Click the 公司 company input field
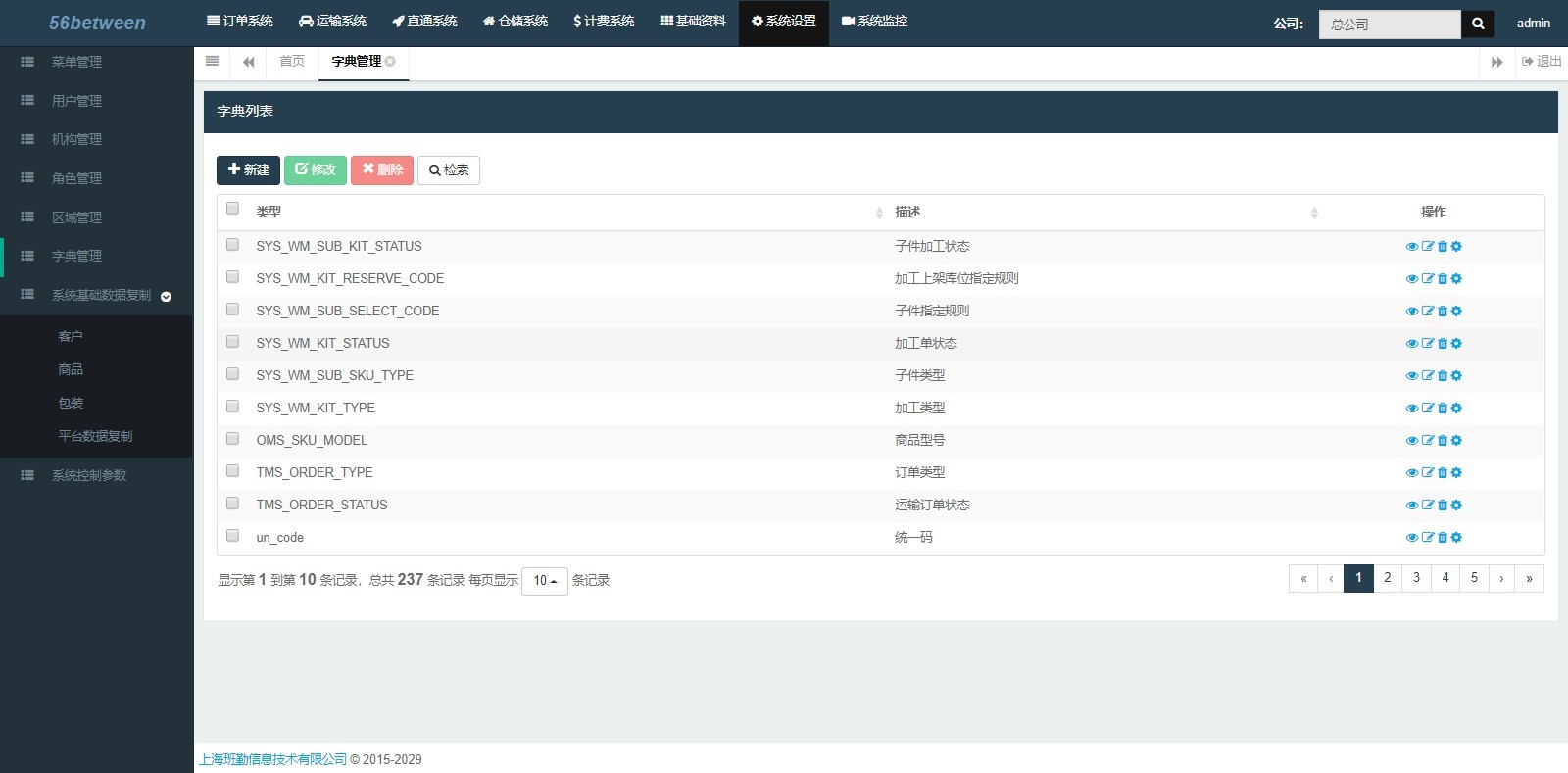1568x773 pixels. coord(1390,24)
